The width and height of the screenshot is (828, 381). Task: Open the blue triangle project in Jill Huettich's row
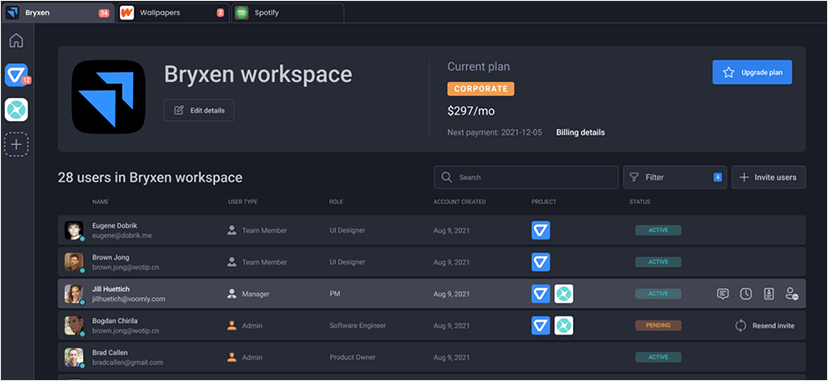pos(541,294)
